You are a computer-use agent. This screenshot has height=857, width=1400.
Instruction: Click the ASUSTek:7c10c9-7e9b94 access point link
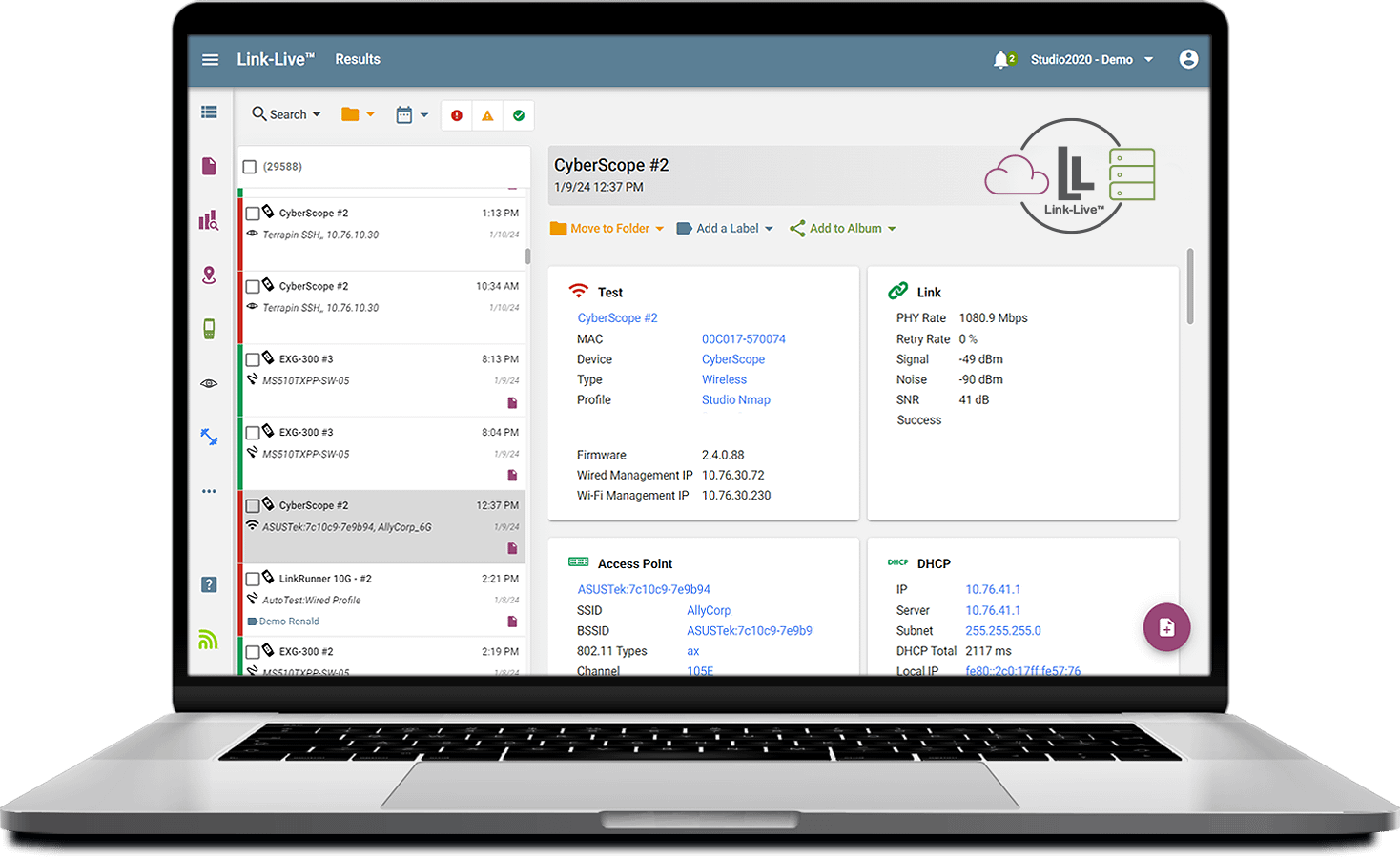[x=644, y=589]
